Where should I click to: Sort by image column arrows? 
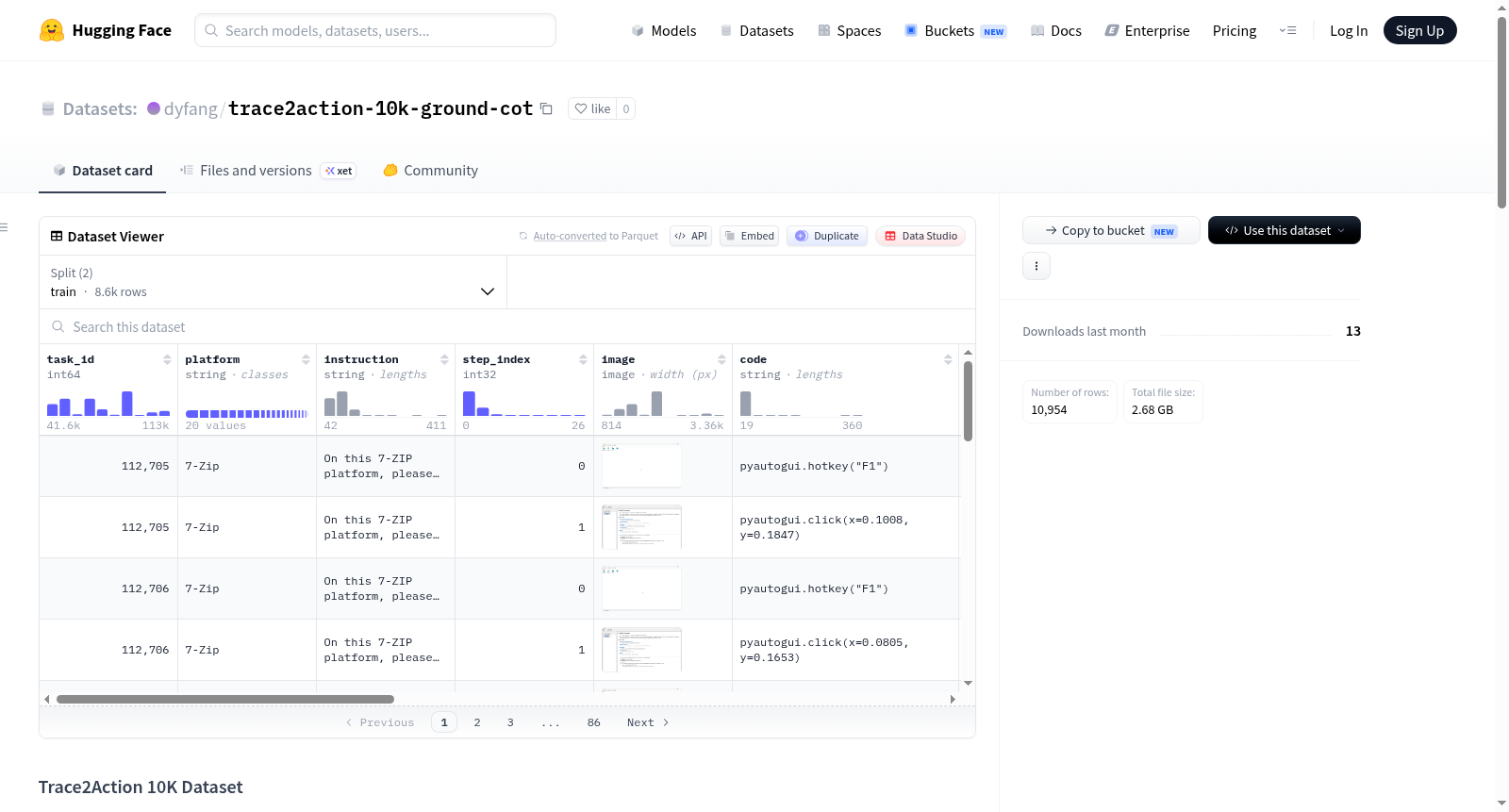(721, 359)
